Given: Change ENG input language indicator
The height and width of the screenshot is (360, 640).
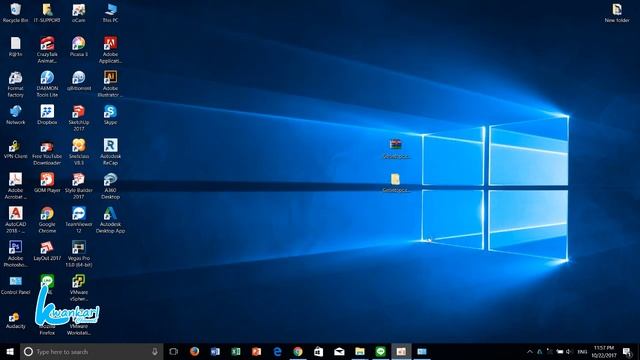Looking at the screenshot, I should pyautogui.click(x=582, y=351).
